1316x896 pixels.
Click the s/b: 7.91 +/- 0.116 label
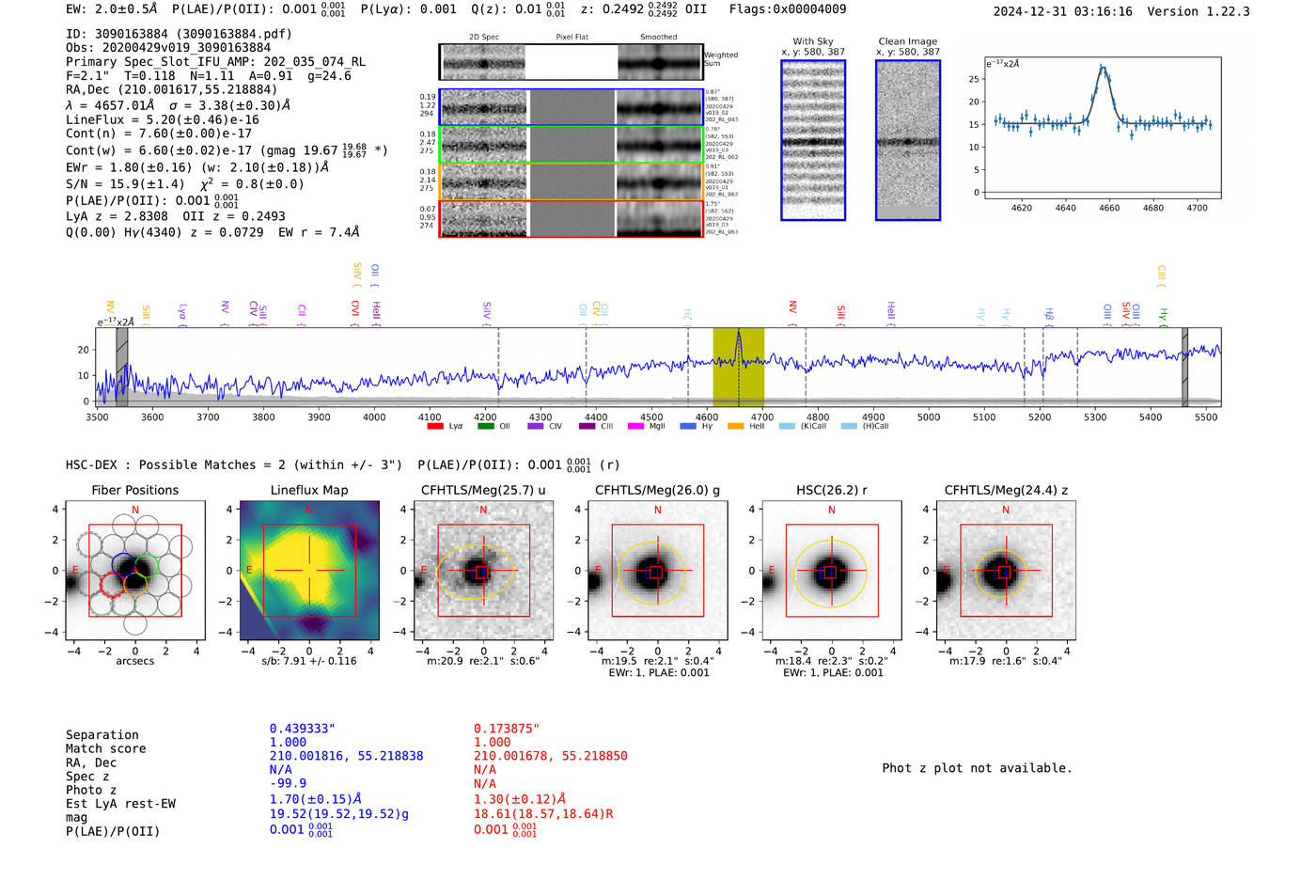tap(309, 661)
